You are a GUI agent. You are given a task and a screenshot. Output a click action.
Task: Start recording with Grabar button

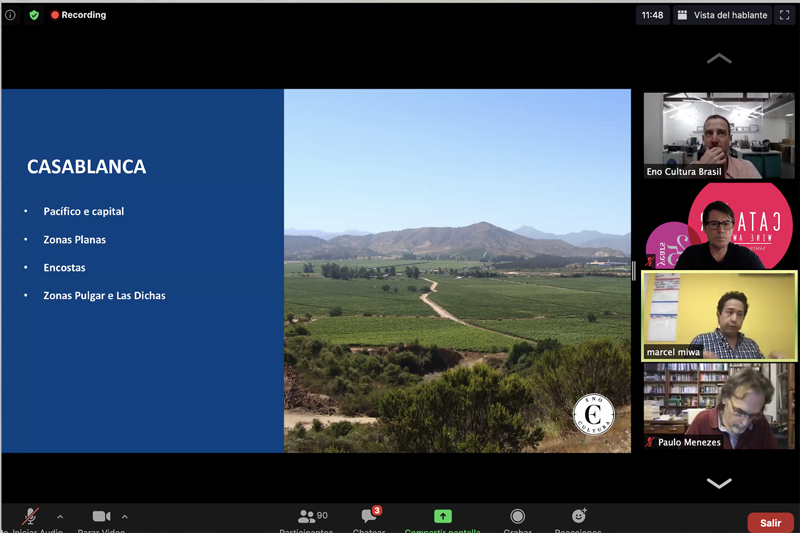point(517,520)
